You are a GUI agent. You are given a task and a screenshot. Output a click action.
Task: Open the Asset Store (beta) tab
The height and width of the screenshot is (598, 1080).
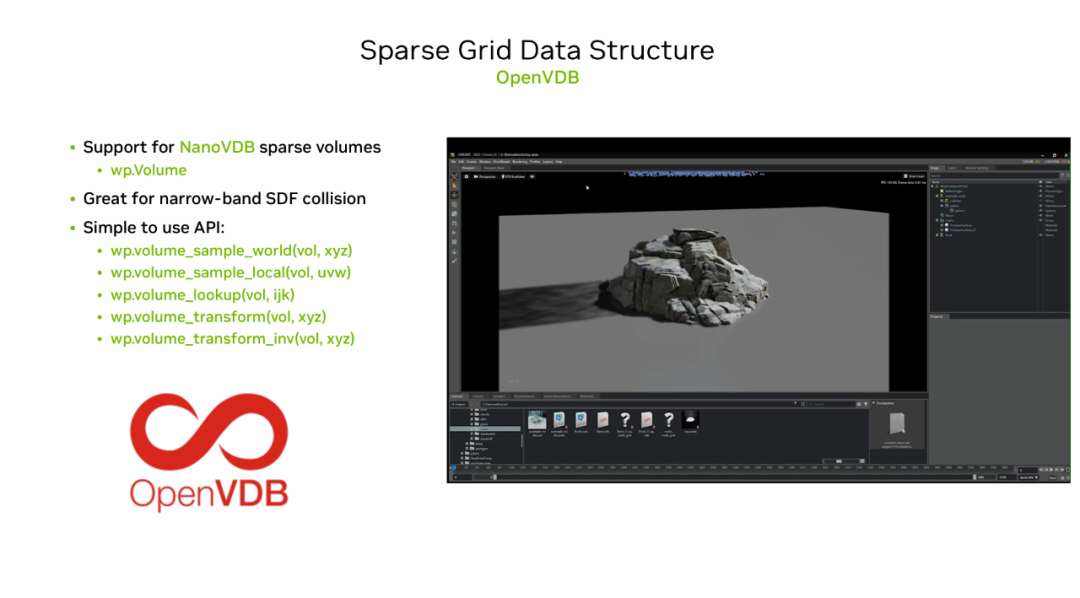(557, 396)
